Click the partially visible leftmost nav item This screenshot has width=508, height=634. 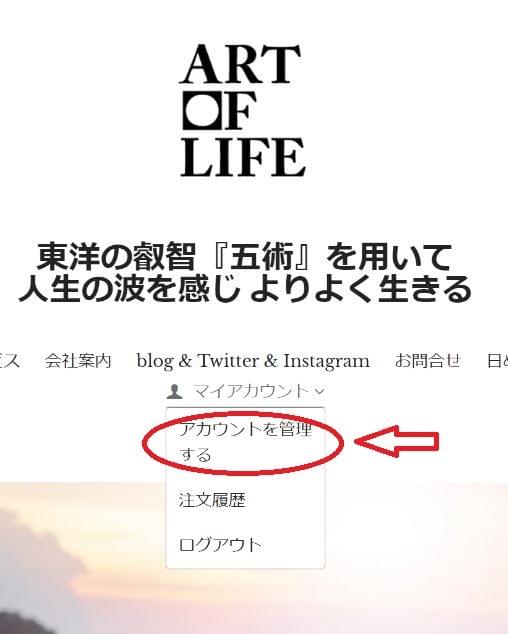(x=10, y=361)
